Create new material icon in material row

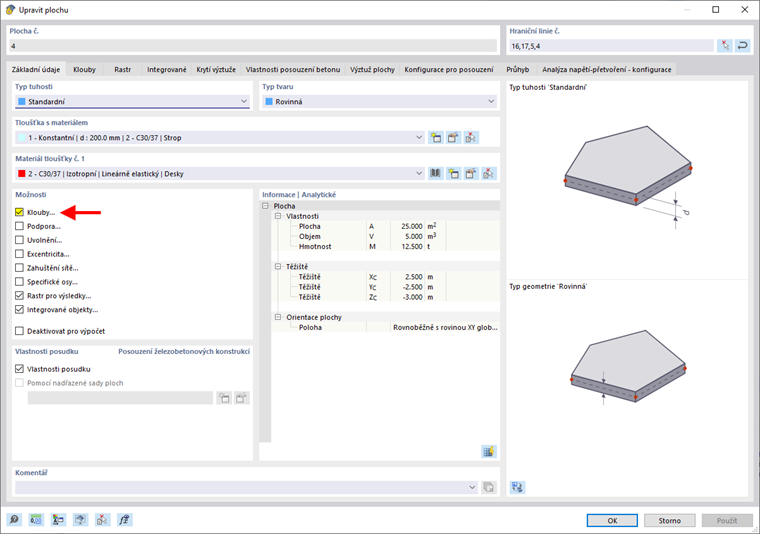tap(453, 173)
